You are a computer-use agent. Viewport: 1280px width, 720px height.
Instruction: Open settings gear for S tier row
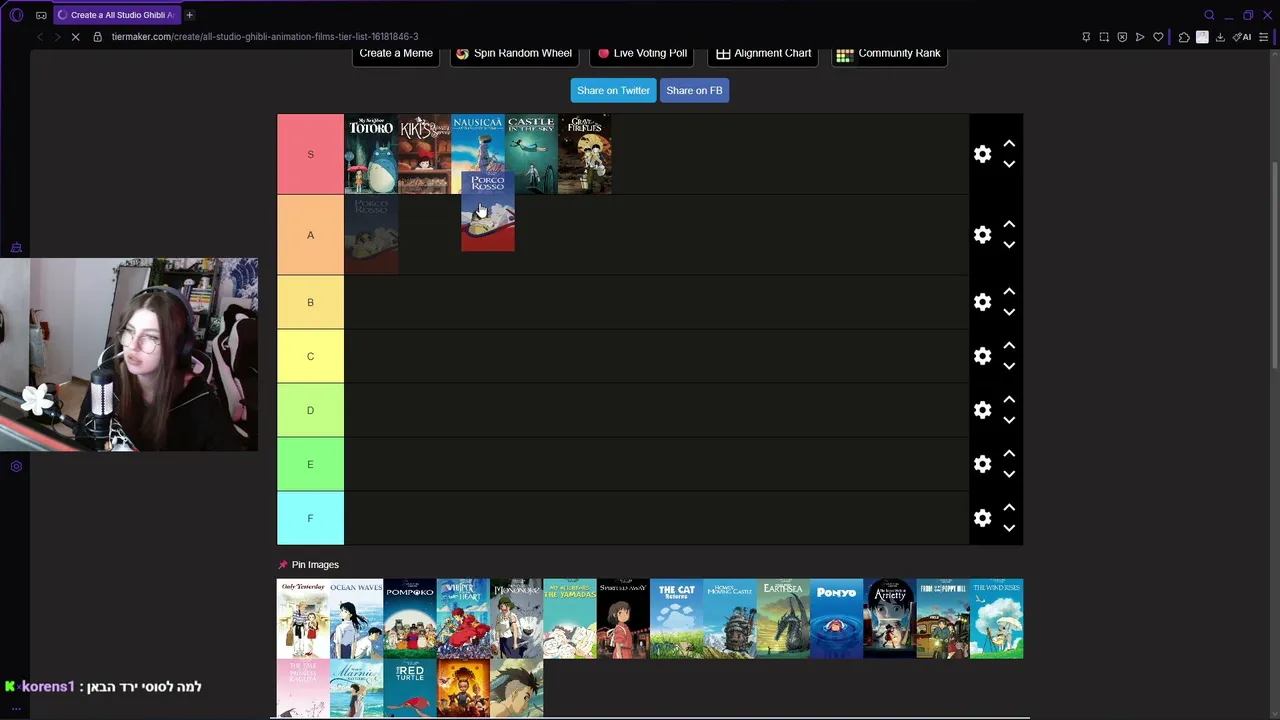(x=983, y=154)
